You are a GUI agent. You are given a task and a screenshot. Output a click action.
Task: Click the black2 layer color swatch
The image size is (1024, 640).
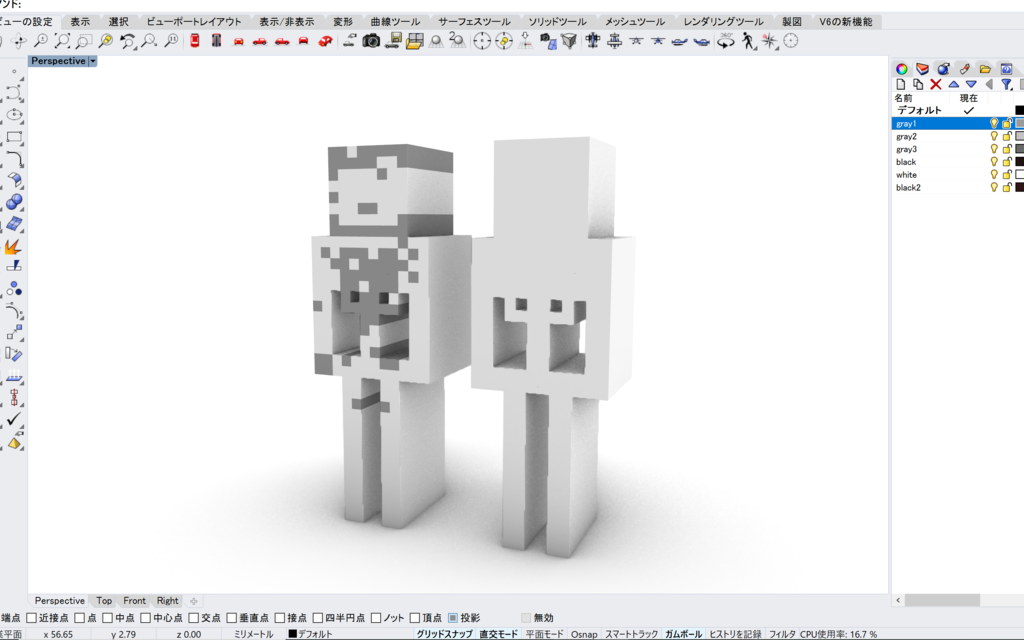coord(1019,187)
